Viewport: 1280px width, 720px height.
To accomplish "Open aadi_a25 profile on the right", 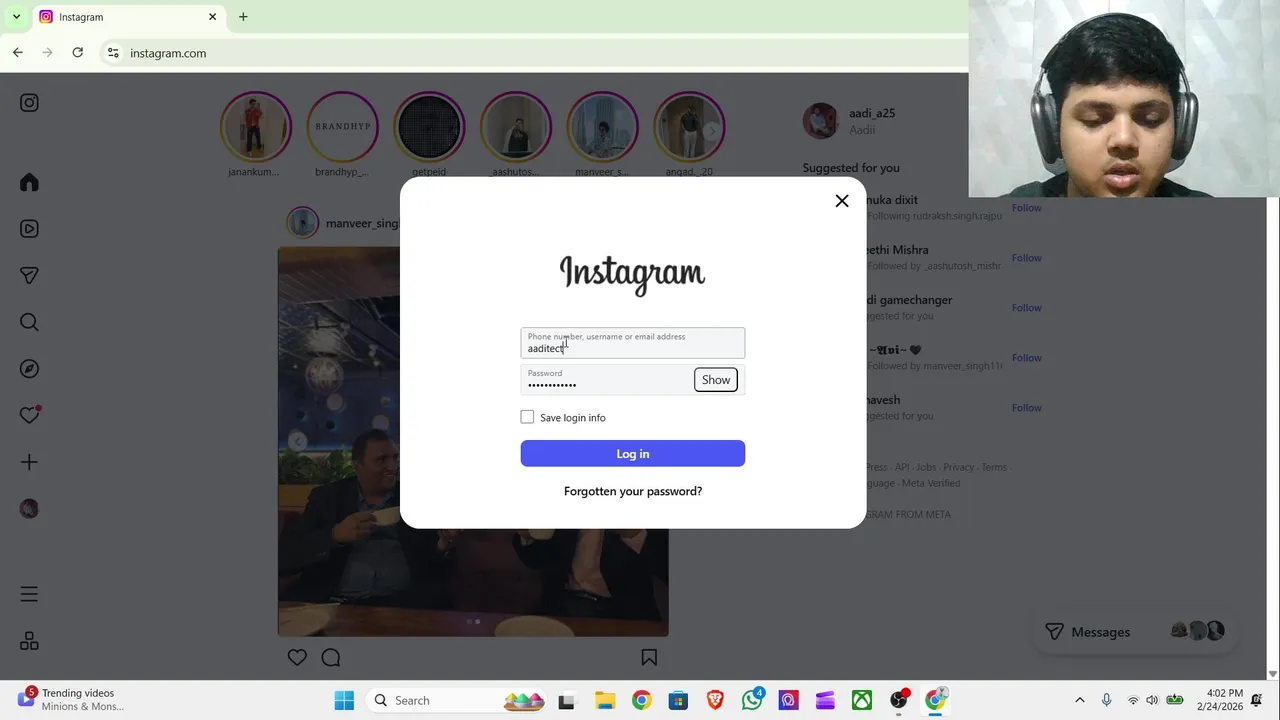I will 872,113.
